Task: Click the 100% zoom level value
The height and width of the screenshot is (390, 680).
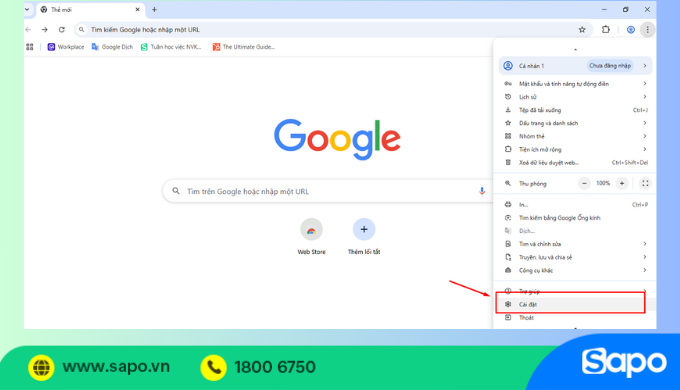Action: [603, 184]
